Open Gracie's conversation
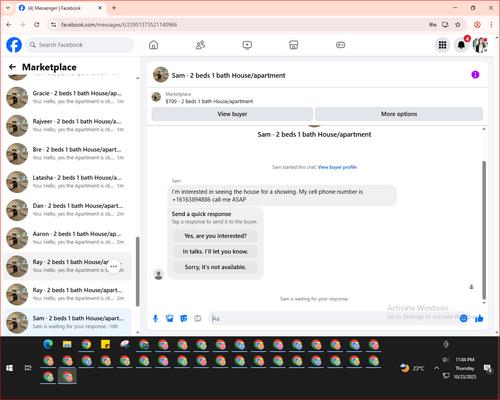 point(67,97)
